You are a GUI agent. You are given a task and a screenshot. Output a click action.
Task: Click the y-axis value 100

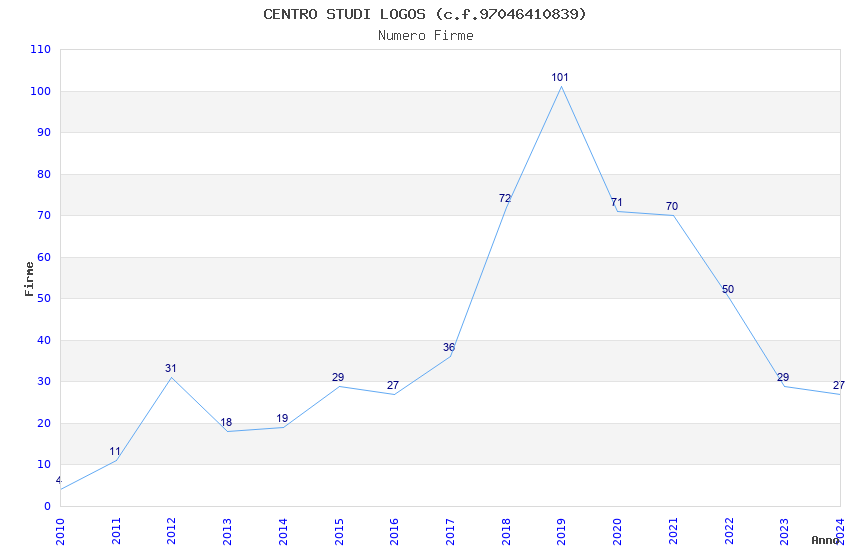click(41, 91)
